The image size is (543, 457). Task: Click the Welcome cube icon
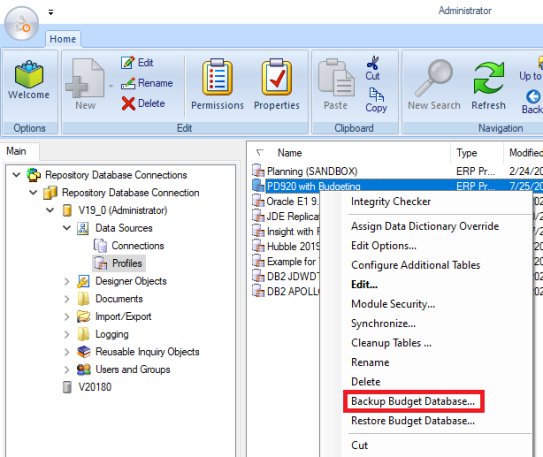pos(29,74)
